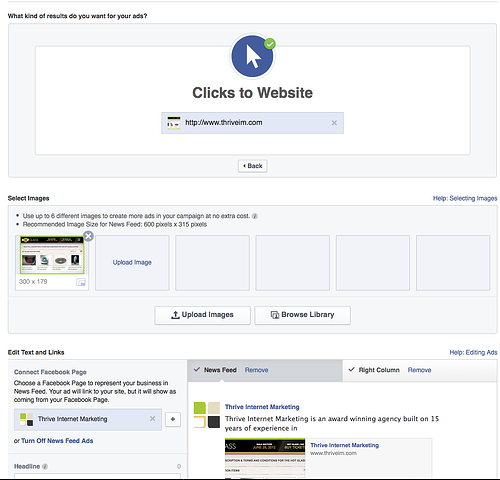Open the Browse Library button
The image size is (500, 480).
click(302, 315)
